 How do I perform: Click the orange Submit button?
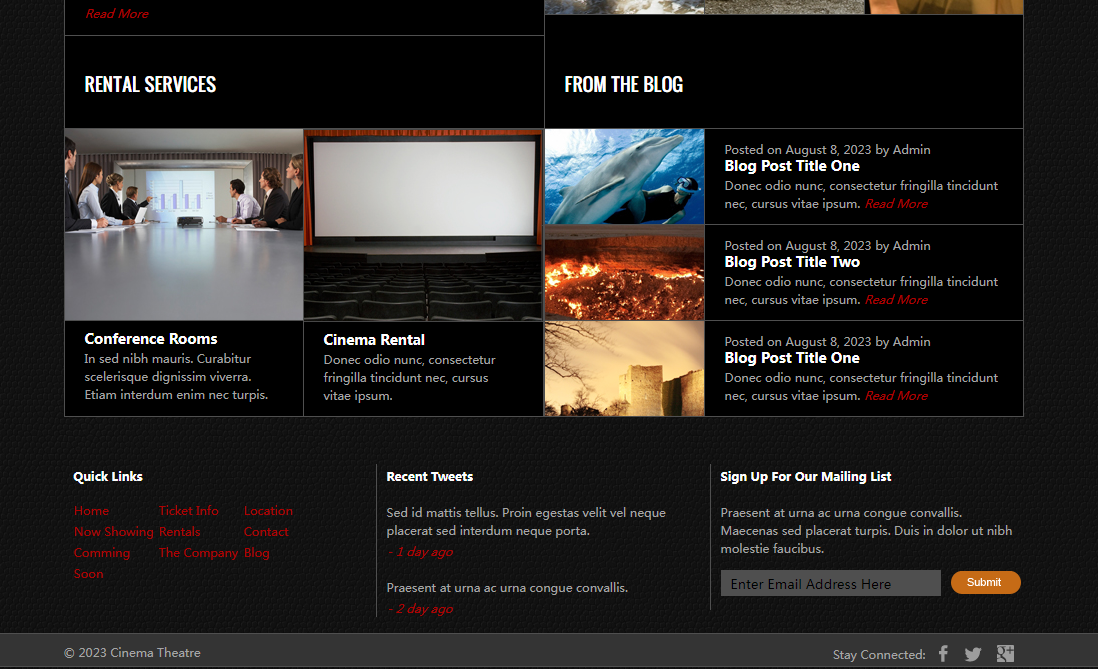tap(985, 582)
